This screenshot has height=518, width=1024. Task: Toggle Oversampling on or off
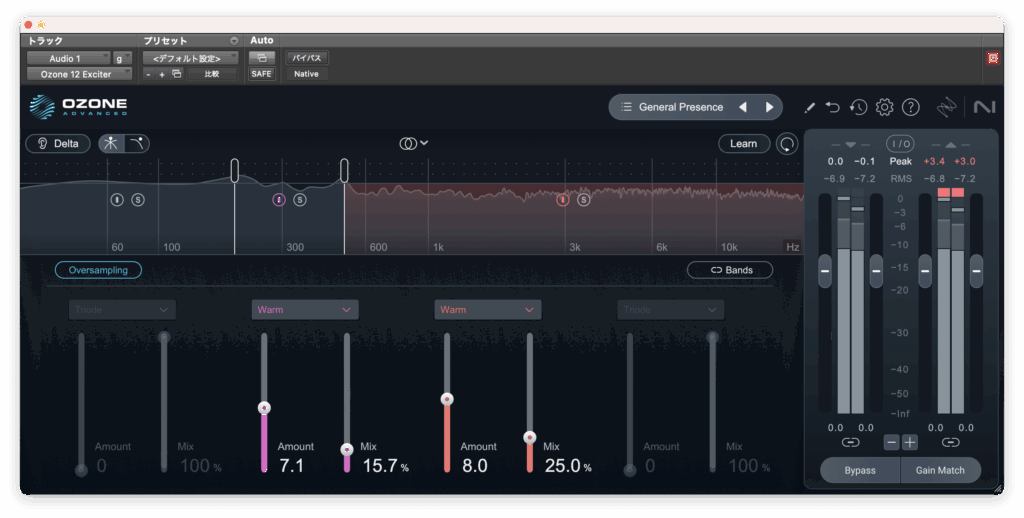coord(98,270)
